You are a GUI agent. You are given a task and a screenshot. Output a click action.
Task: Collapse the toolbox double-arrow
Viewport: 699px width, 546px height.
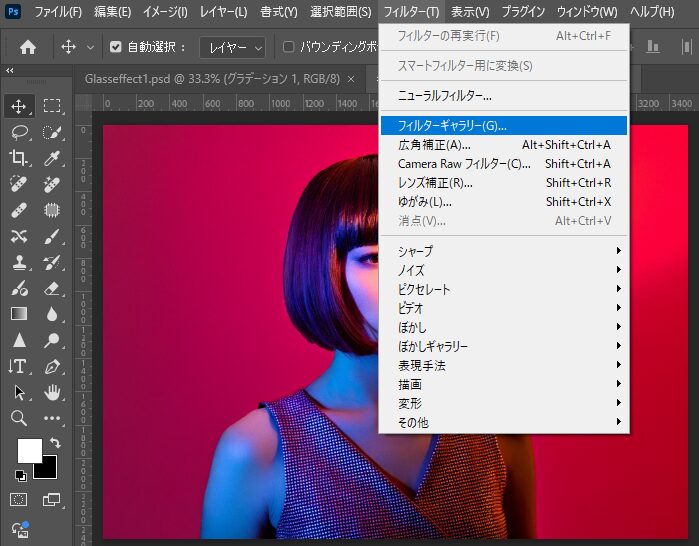pyautogui.click(x=9, y=70)
